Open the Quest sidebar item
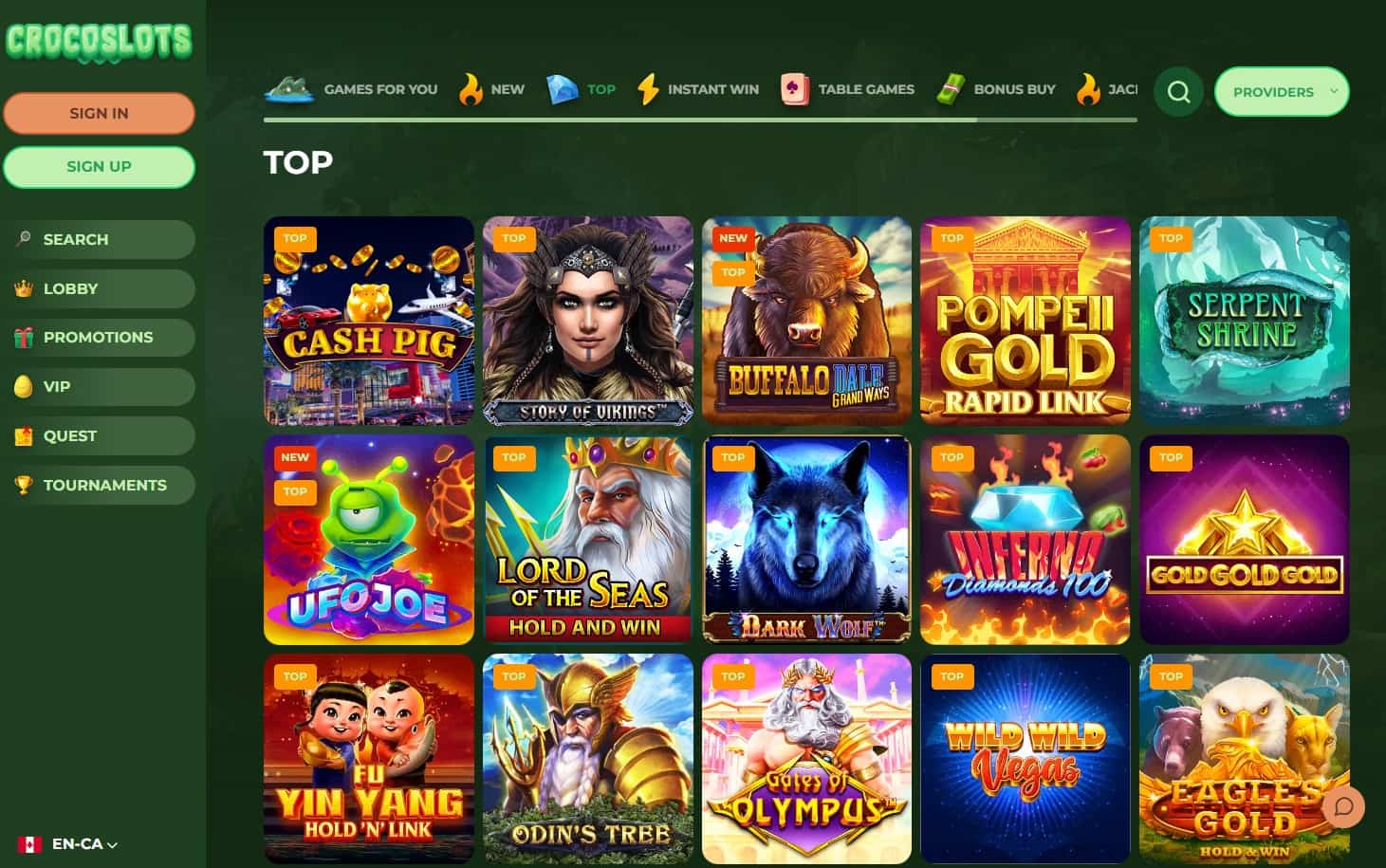The width and height of the screenshot is (1386, 868). (99, 435)
